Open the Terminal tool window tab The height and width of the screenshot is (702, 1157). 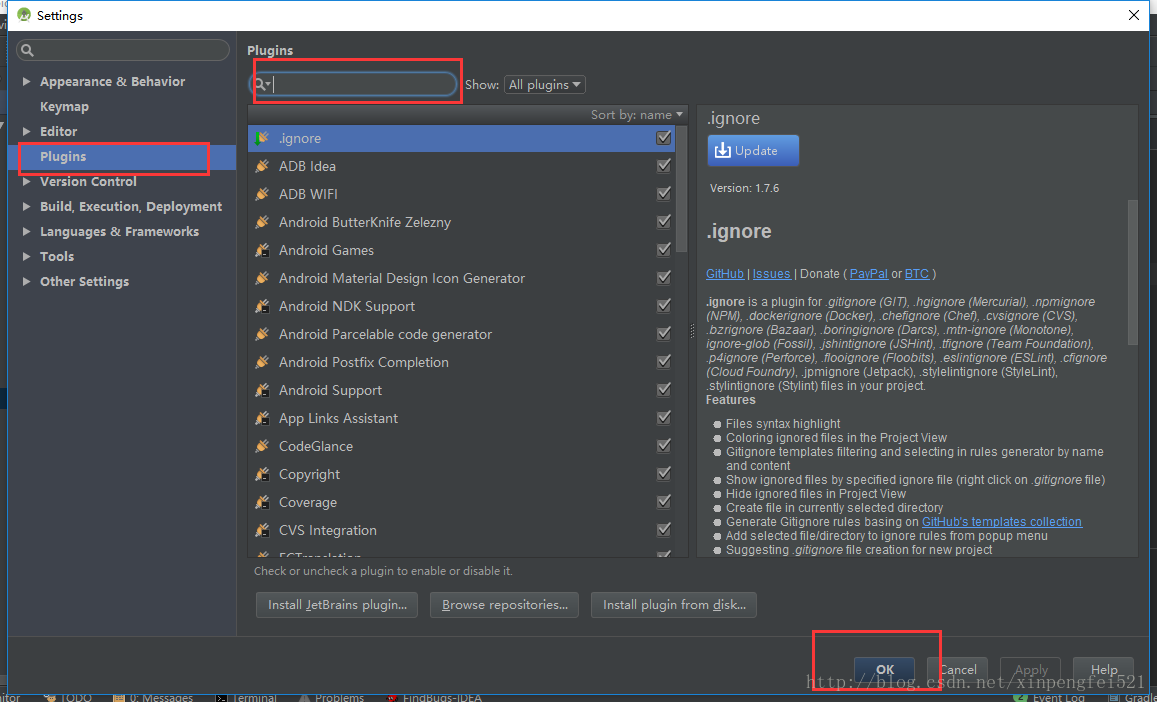pyautogui.click(x=246, y=697)
